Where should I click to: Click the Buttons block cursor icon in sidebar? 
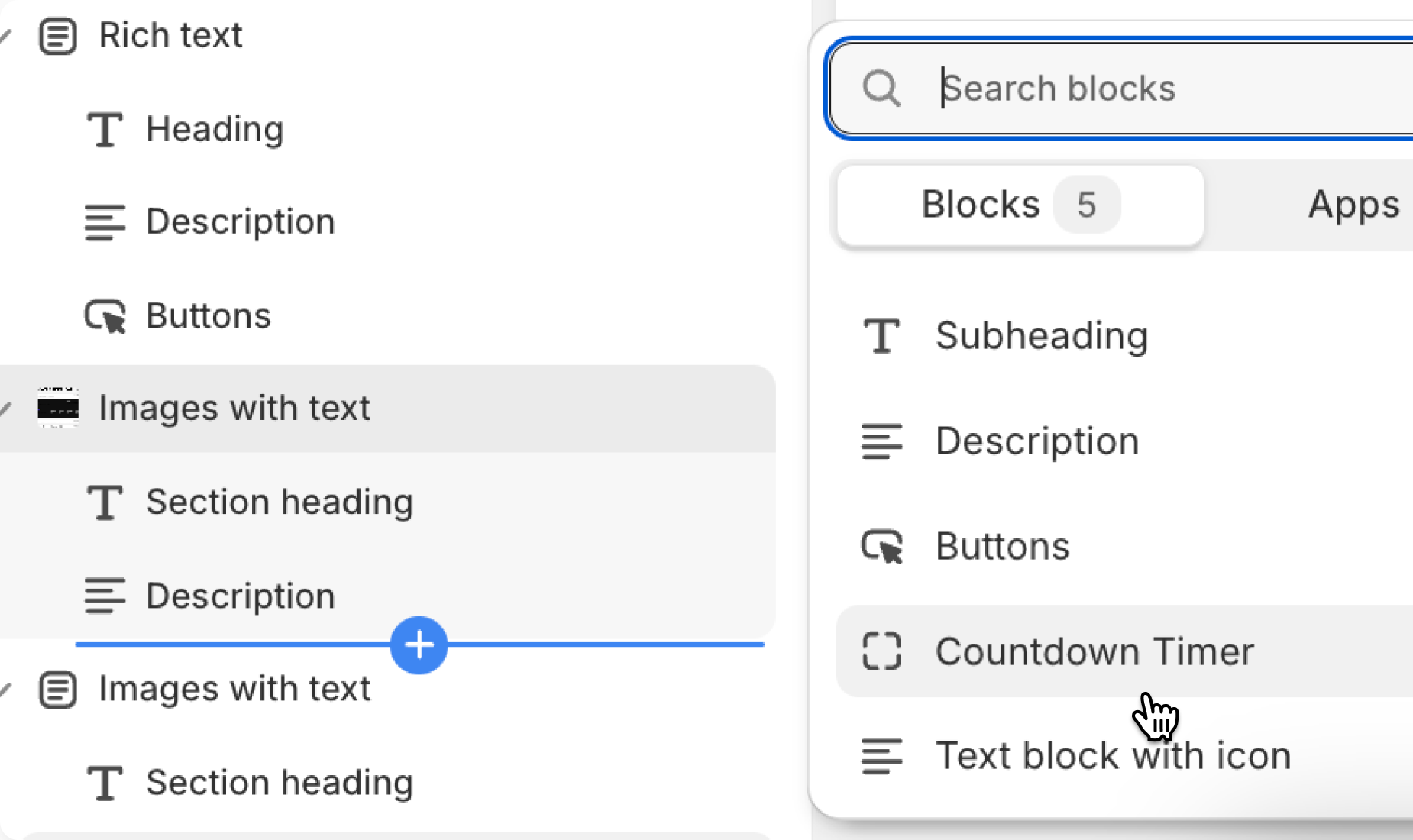(x=105, y=315)
